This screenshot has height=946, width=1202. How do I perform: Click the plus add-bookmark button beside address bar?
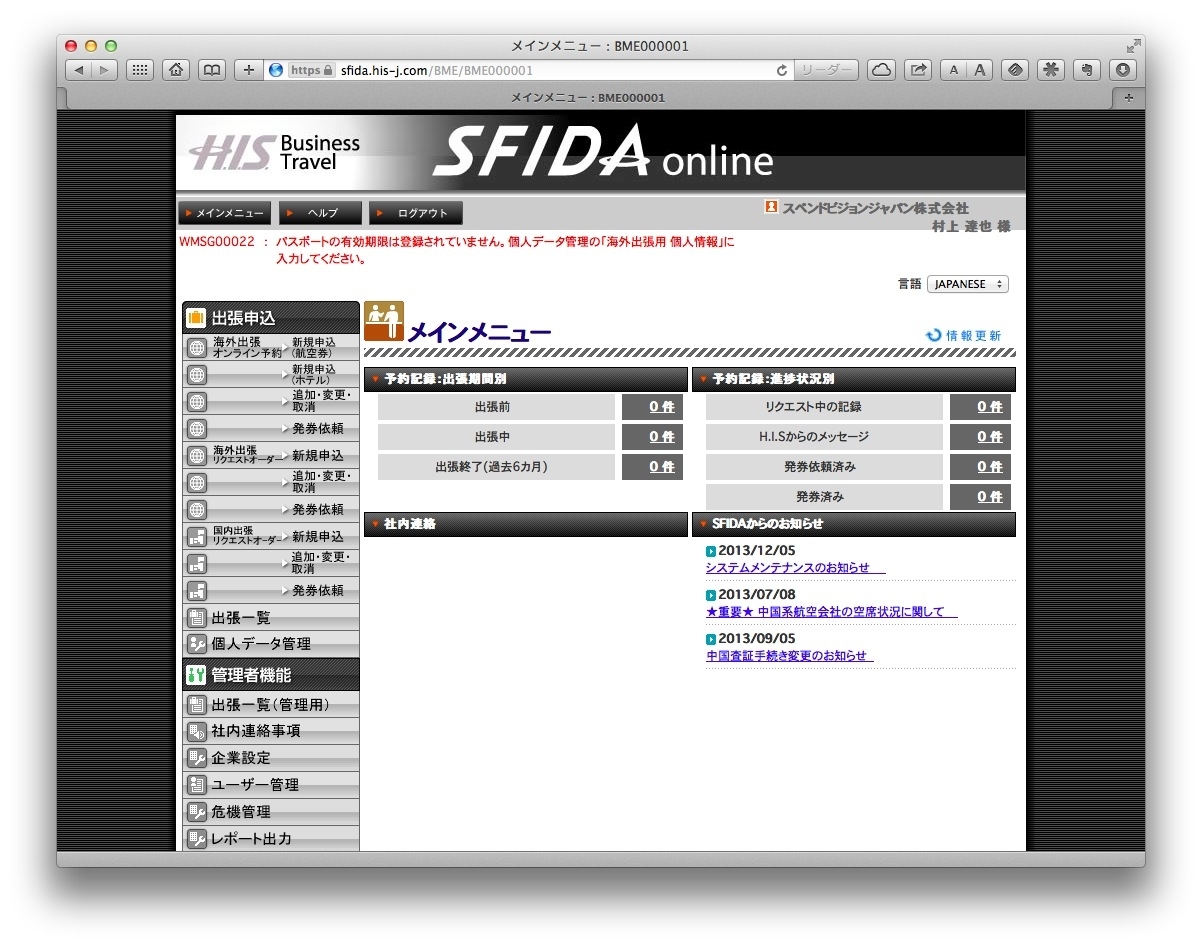click(249, 70)
